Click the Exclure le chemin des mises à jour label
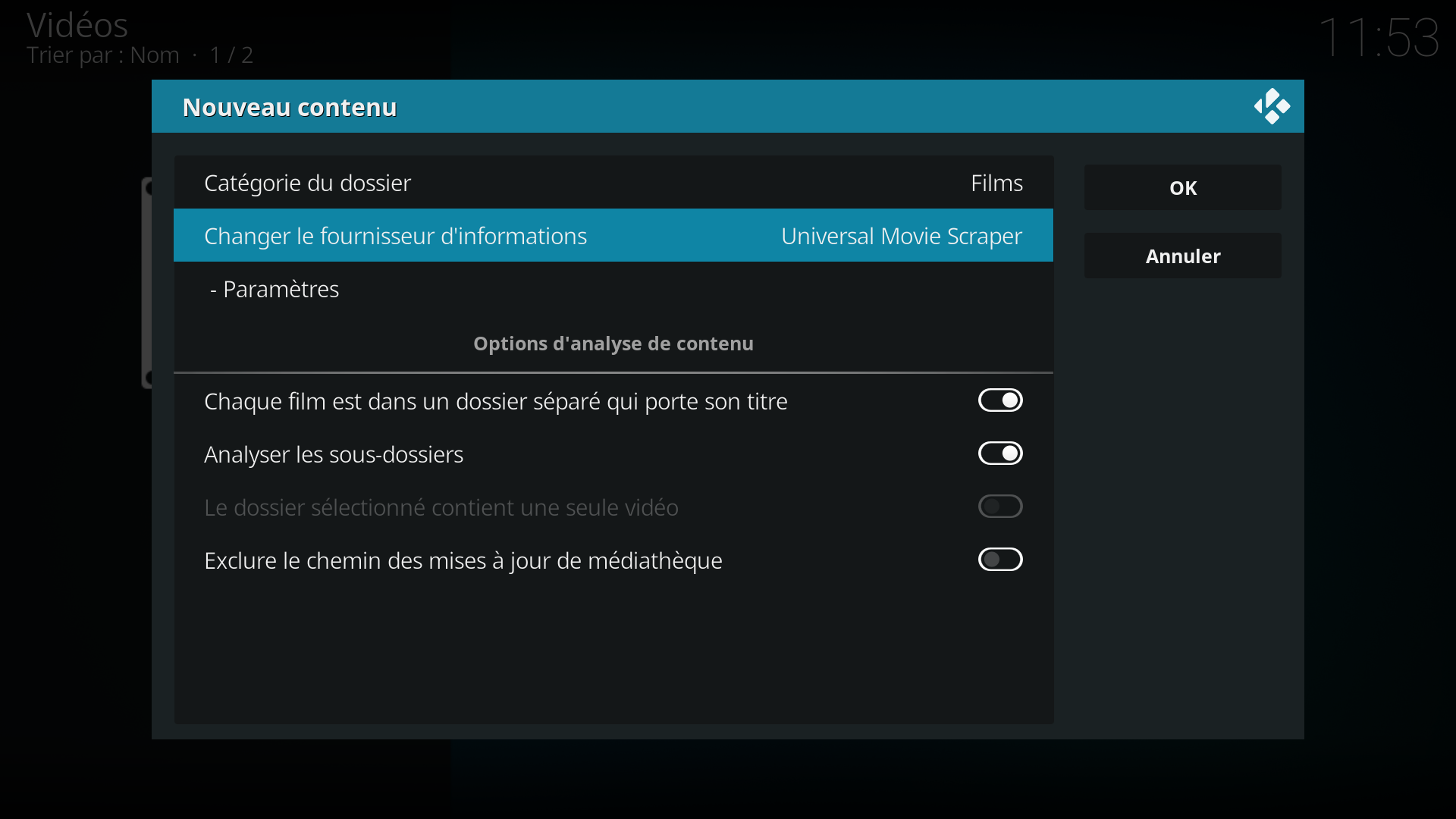This screenshot has width=1456, height=819. pyautogui.click(x=463, y=560)
